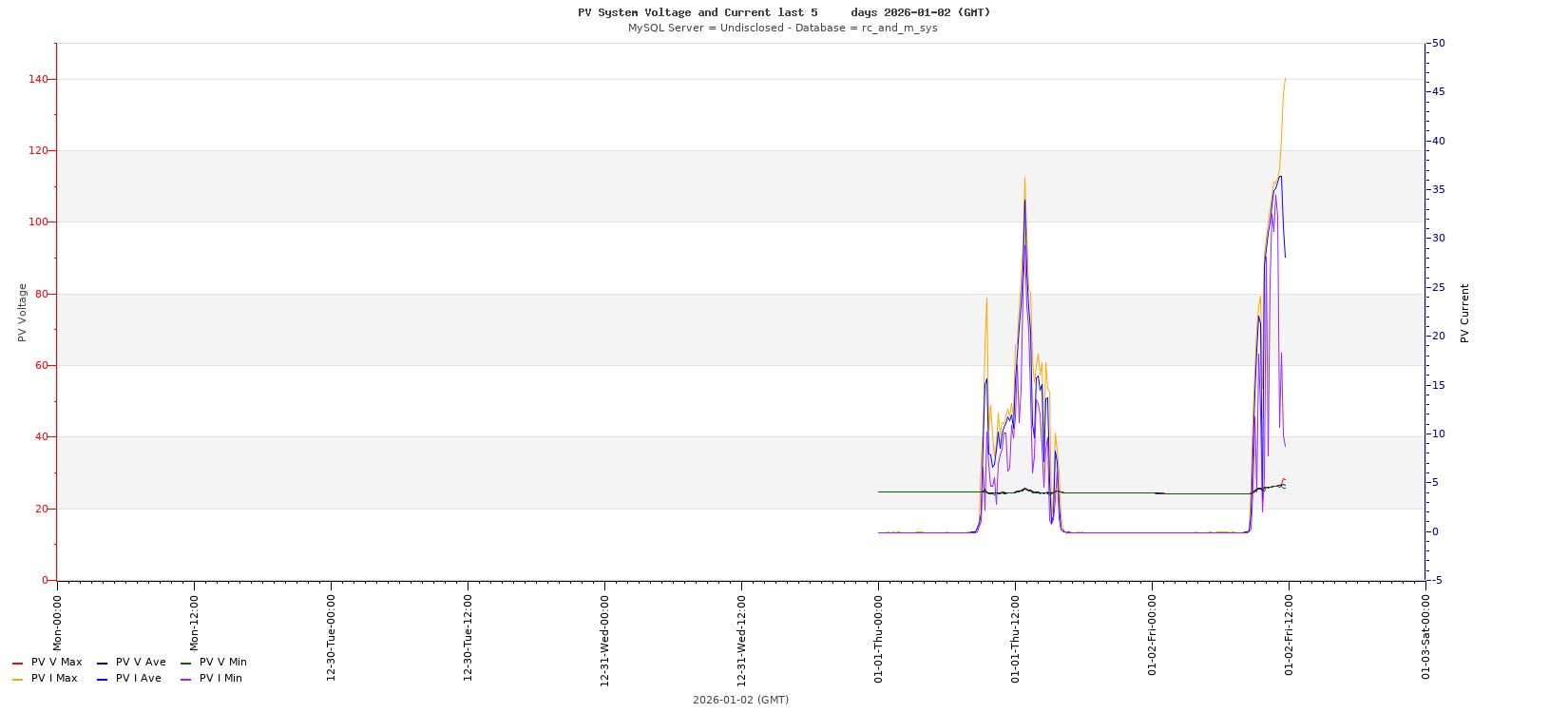Toggle the PV I Ave legend entry

138,679
